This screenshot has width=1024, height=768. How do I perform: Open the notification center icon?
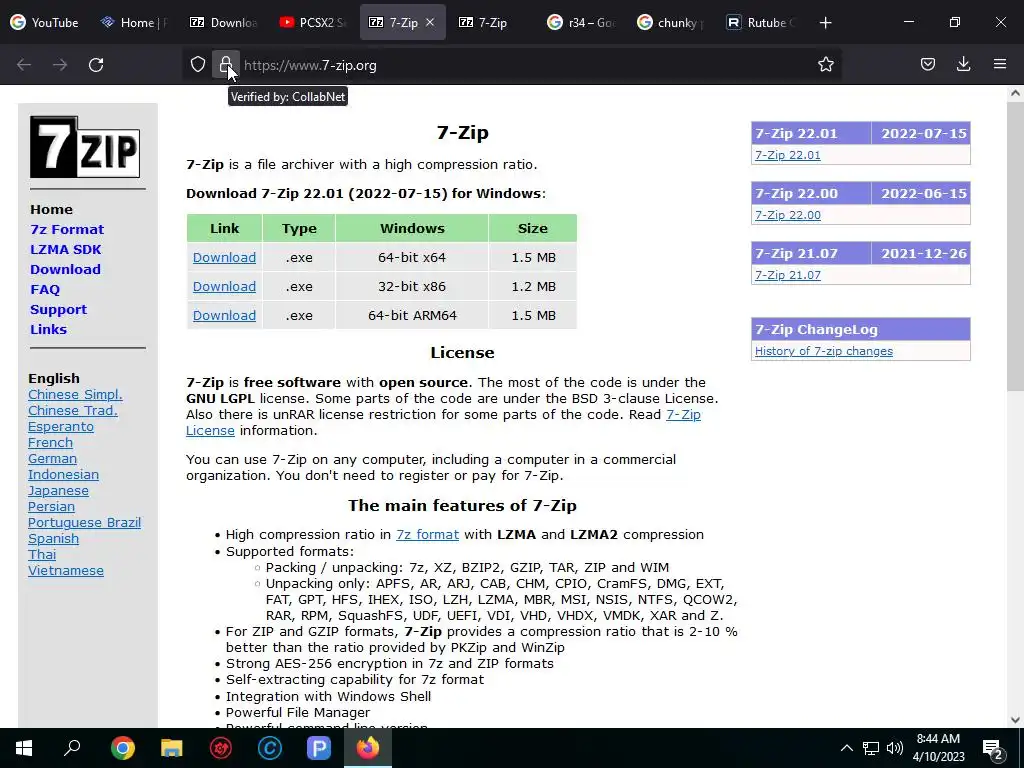[993, 749]
